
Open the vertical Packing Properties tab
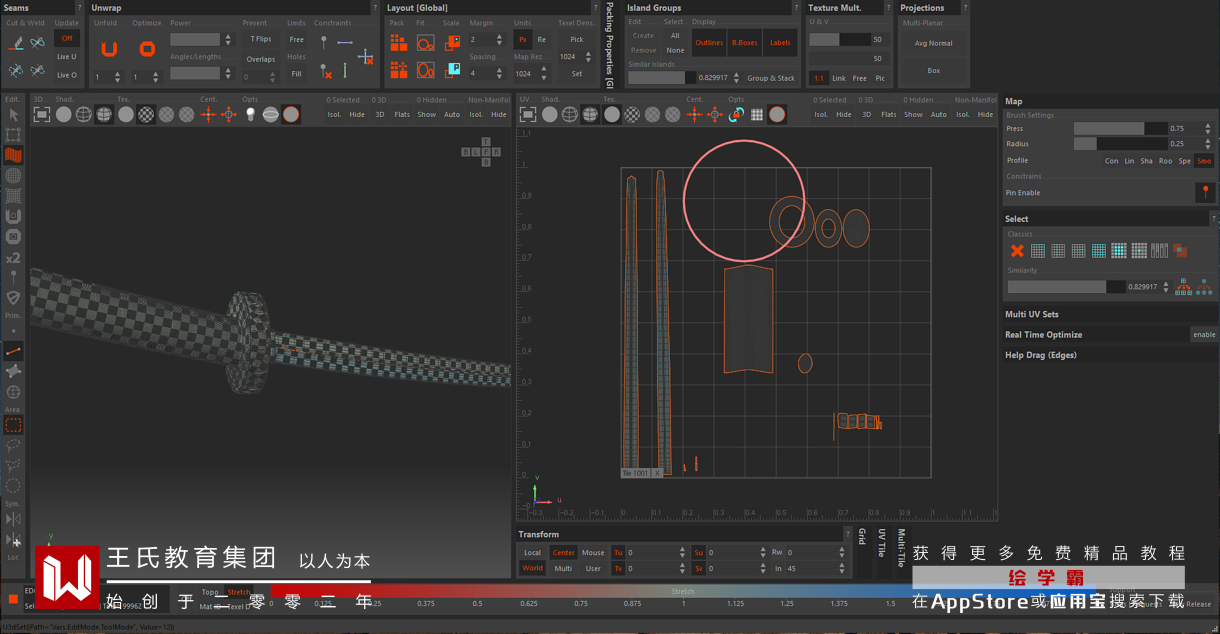[x=609, y=45]
